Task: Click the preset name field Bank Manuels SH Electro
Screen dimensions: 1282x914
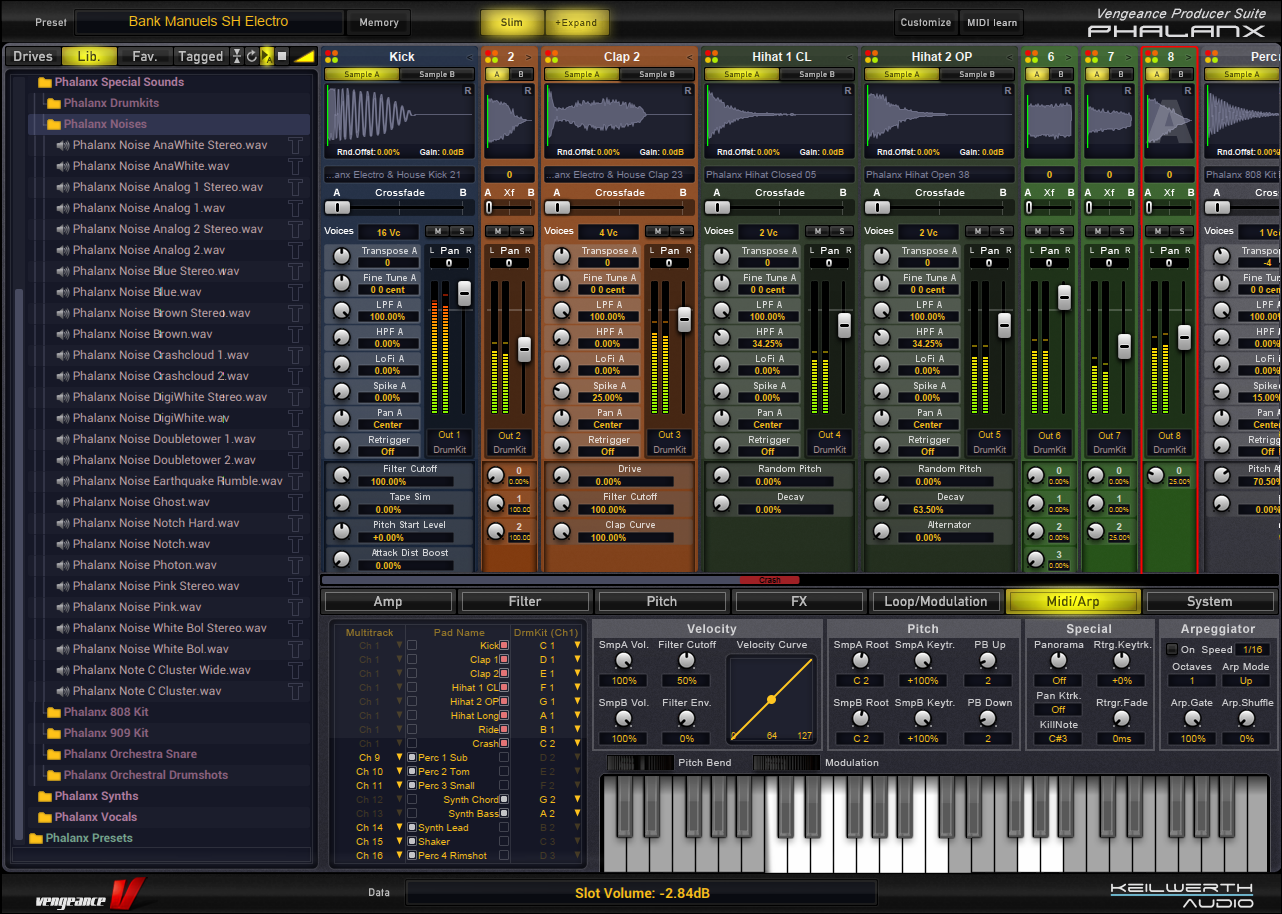Action: (209, 22)
